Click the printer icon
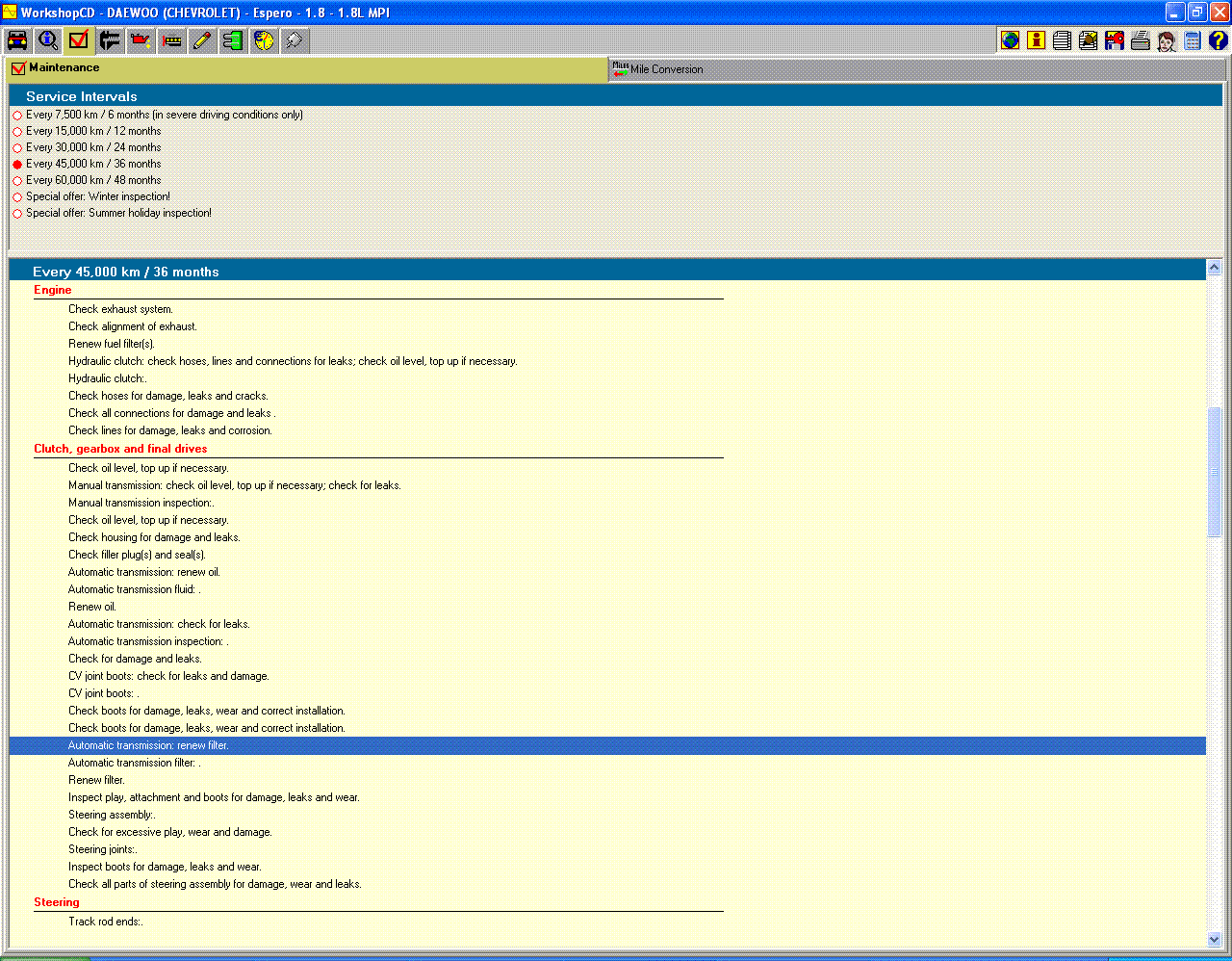Viewport: 1232px width, 961px height. tap(1140, 40)
